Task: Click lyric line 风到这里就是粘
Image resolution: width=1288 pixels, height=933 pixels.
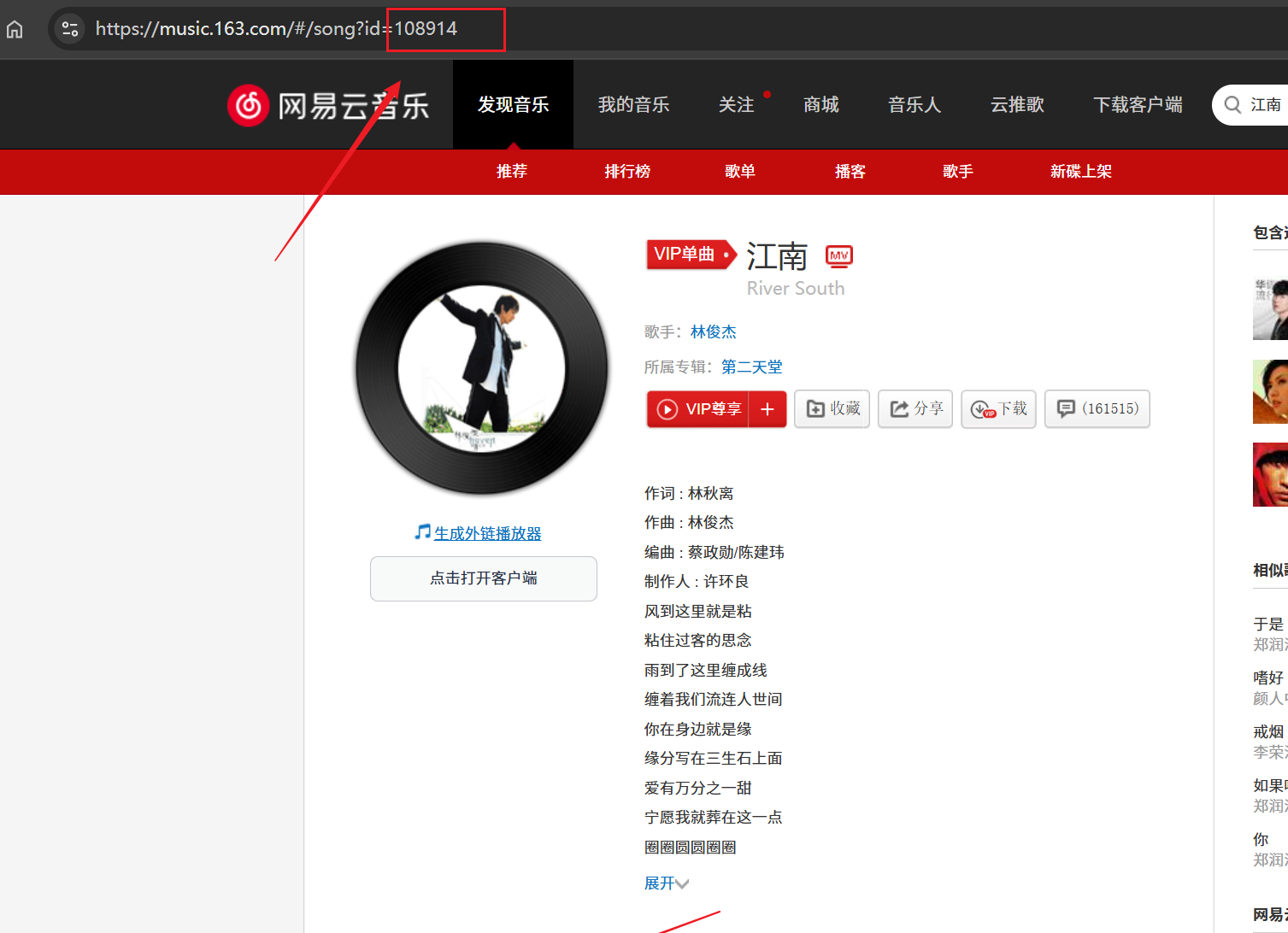Action: click(698, 611)
